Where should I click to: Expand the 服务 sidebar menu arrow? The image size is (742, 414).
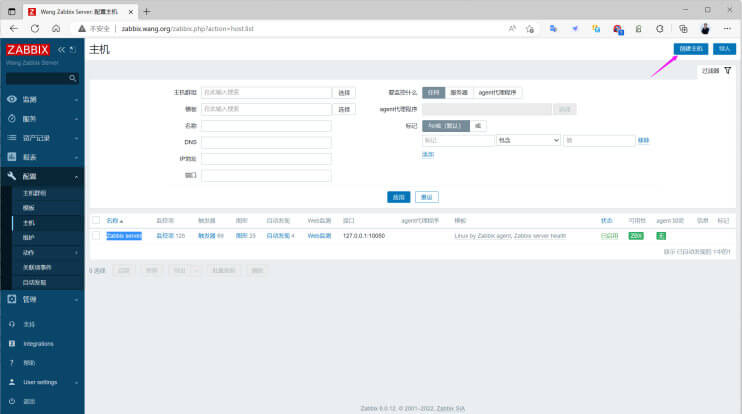pyautogui.click(x=76, y=119)
